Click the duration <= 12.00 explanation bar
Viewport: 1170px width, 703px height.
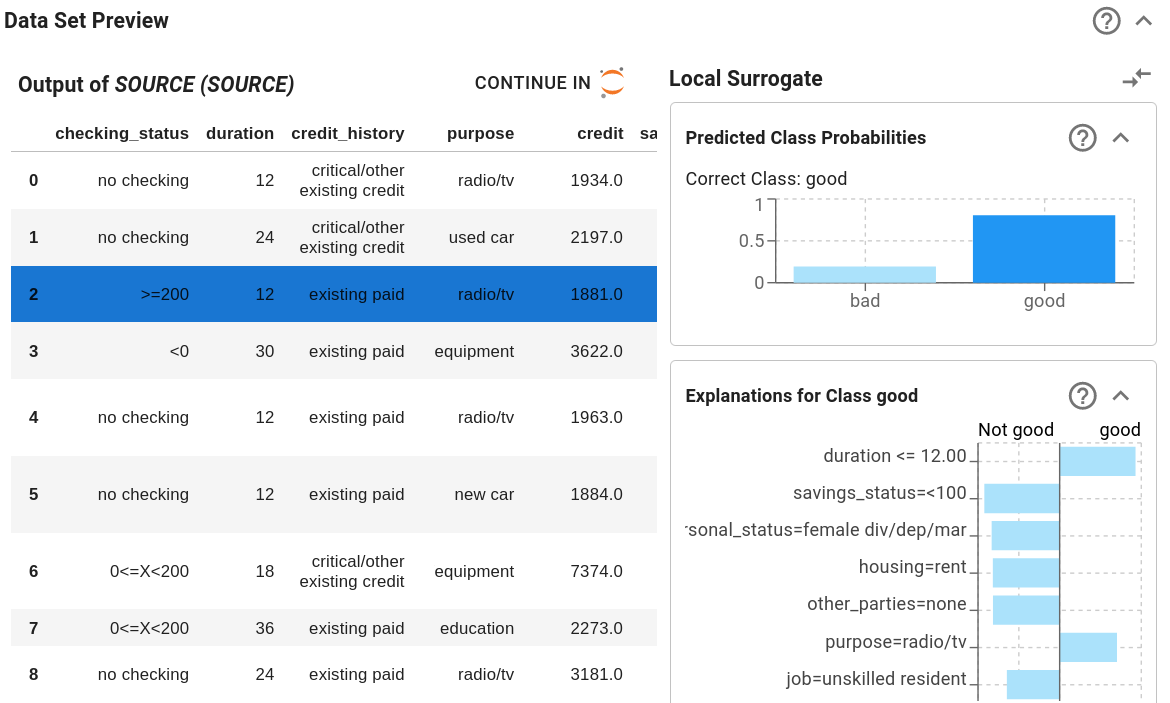click(1098, 461)
